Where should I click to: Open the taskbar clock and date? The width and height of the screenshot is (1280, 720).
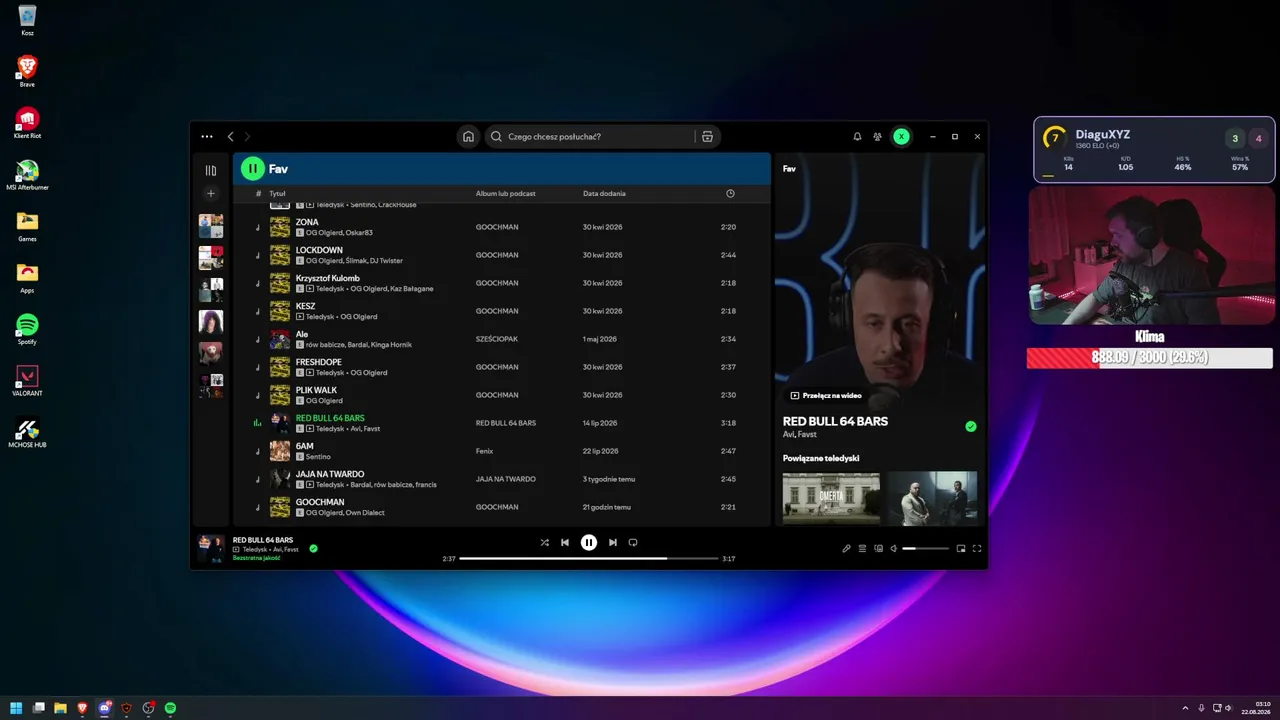pos(1256,708)
